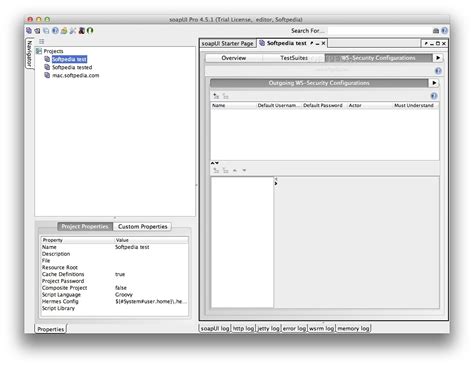
Task: Open preferences via the tools icon
Action: click(73, 31)
